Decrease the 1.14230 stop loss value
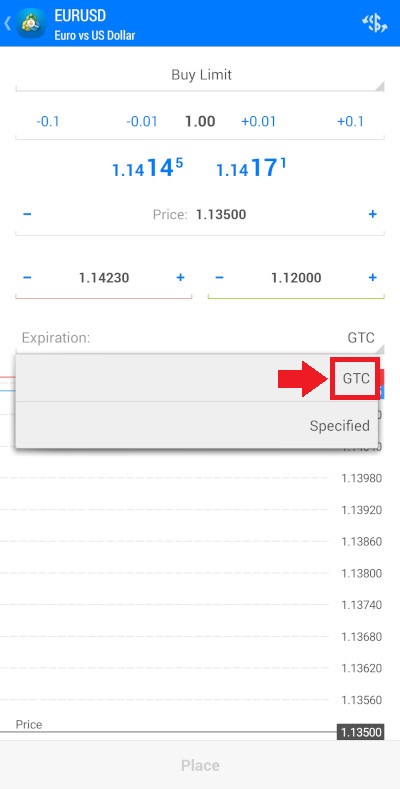 click(27, 278)
